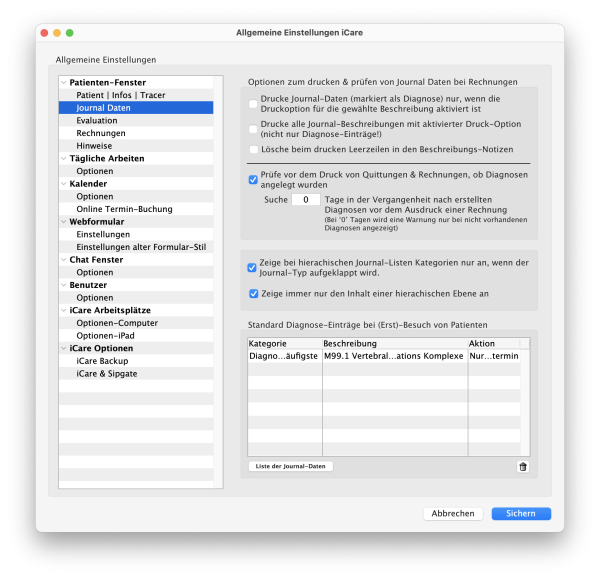Open Online Termin-Buchung settings
Screen dimensions: 600x579
(124, 209)
